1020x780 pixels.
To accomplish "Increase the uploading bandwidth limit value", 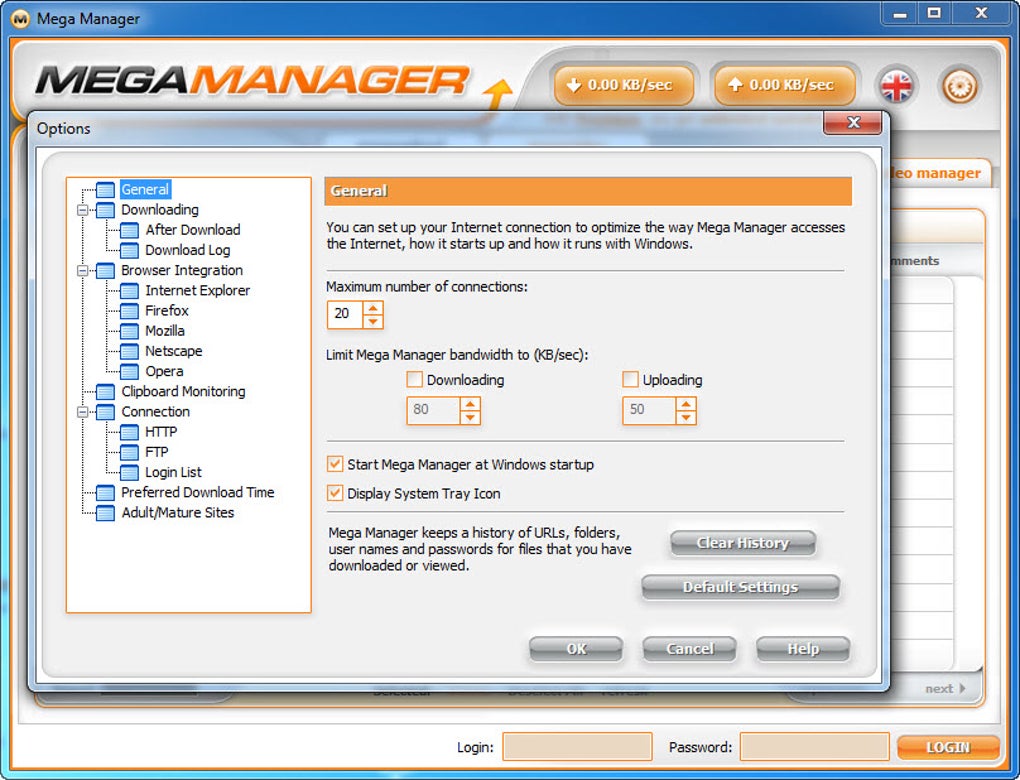I will 686,403.
